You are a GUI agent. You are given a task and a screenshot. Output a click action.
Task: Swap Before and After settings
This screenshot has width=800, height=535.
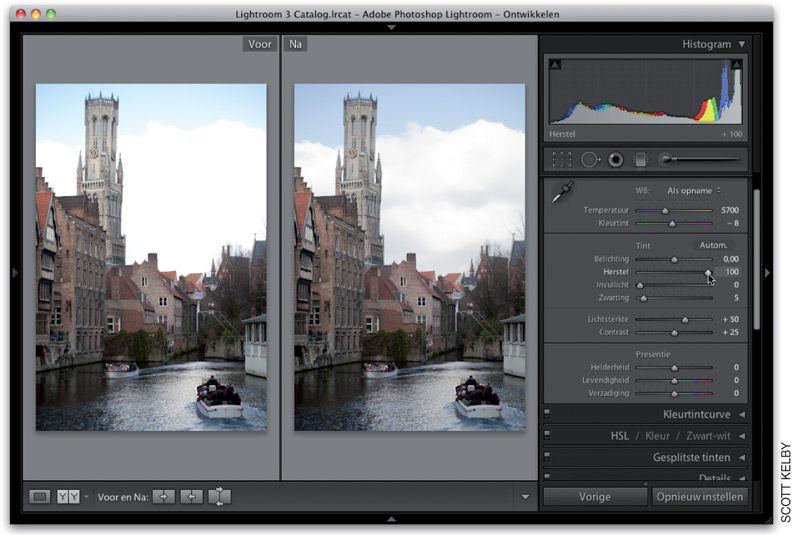click(219, 496)
